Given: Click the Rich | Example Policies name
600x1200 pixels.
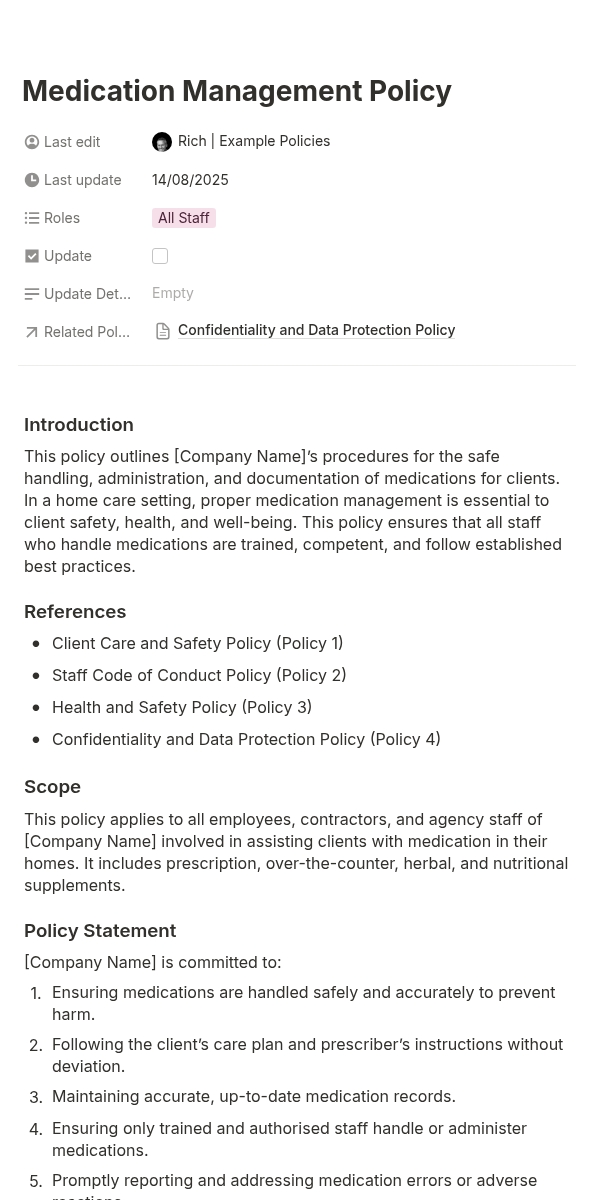Looking at the screenshot, I should [x=254, y=141].
